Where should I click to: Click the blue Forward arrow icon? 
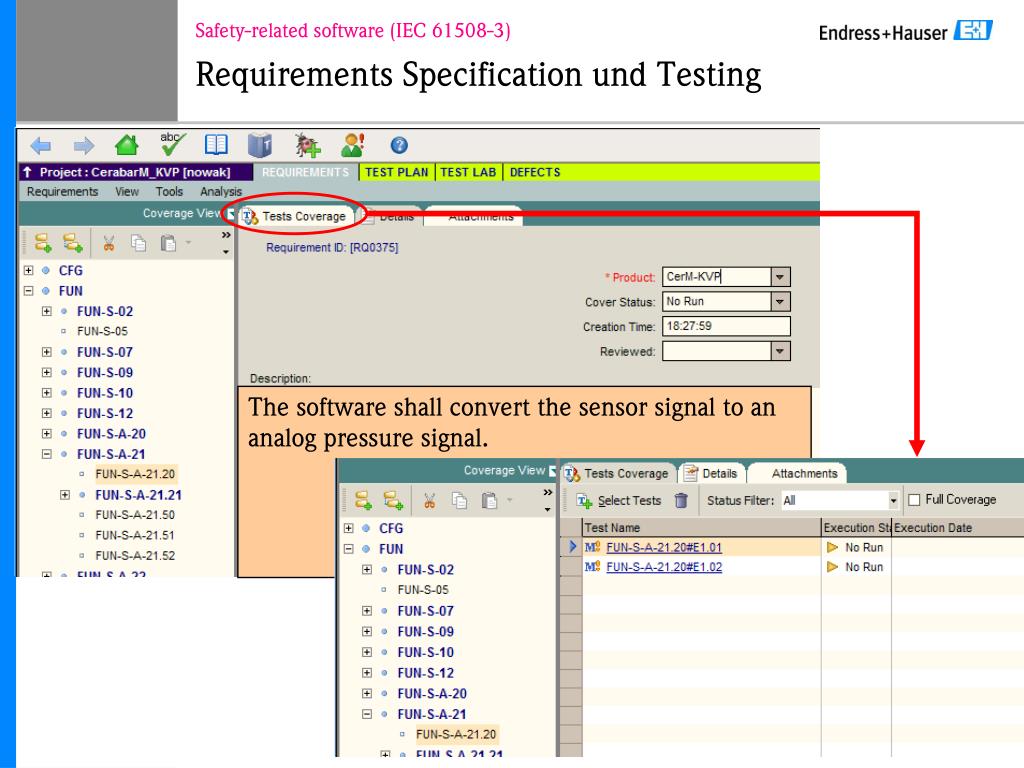[84, 146]
